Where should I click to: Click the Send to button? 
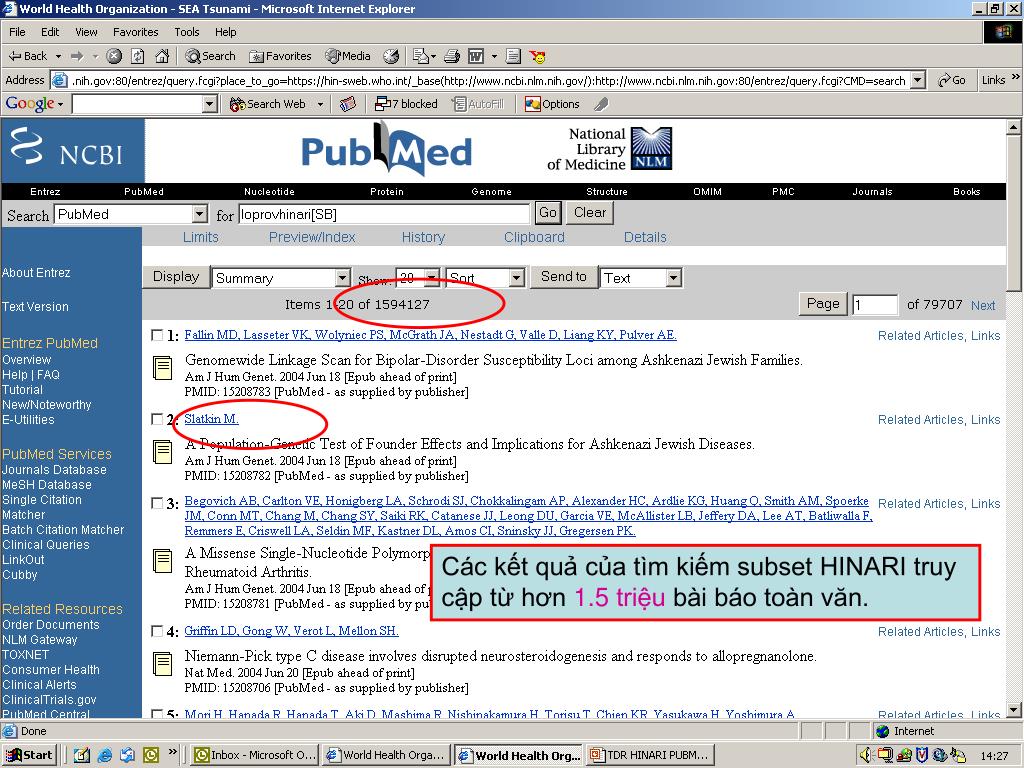[x=564, y=277]
